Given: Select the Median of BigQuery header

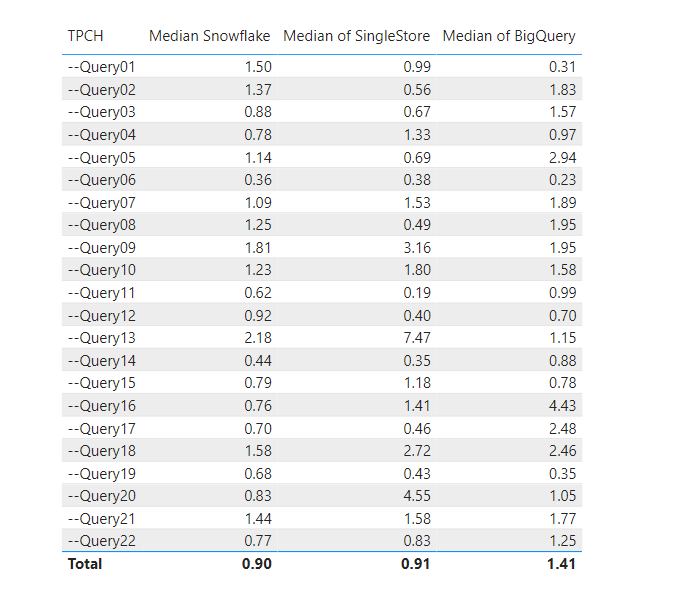Looking at the screenshot, I should [x=508, y=36].
